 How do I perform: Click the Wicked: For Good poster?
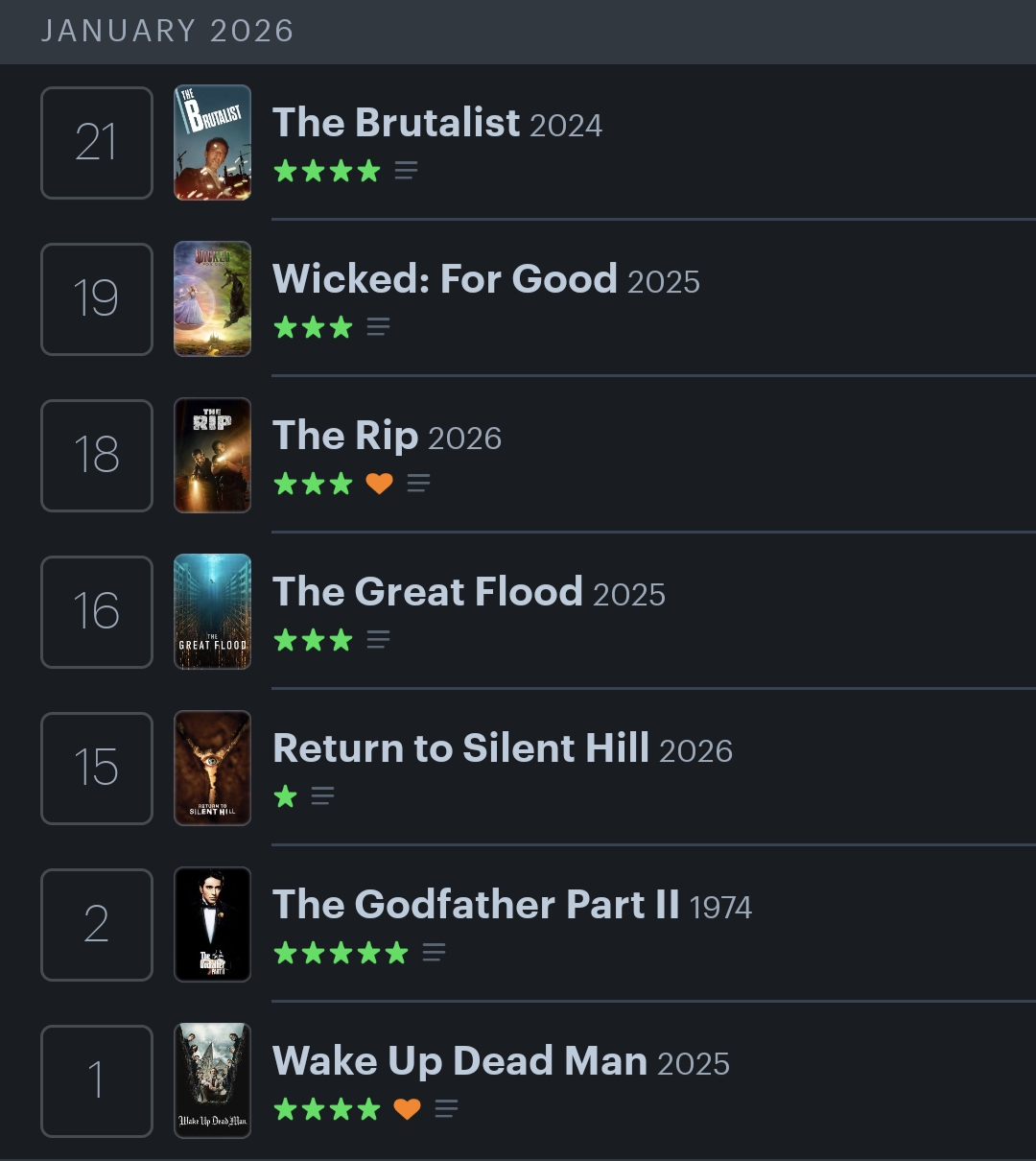(212, 299)
